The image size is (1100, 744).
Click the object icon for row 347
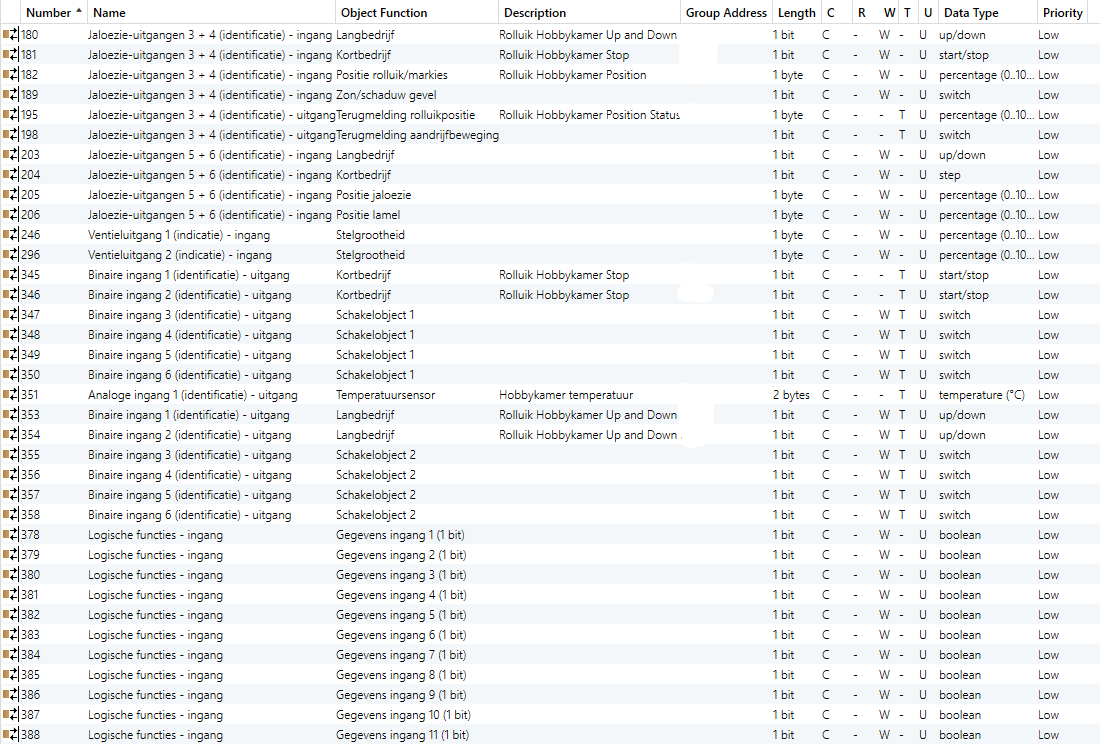click(11, 315)
